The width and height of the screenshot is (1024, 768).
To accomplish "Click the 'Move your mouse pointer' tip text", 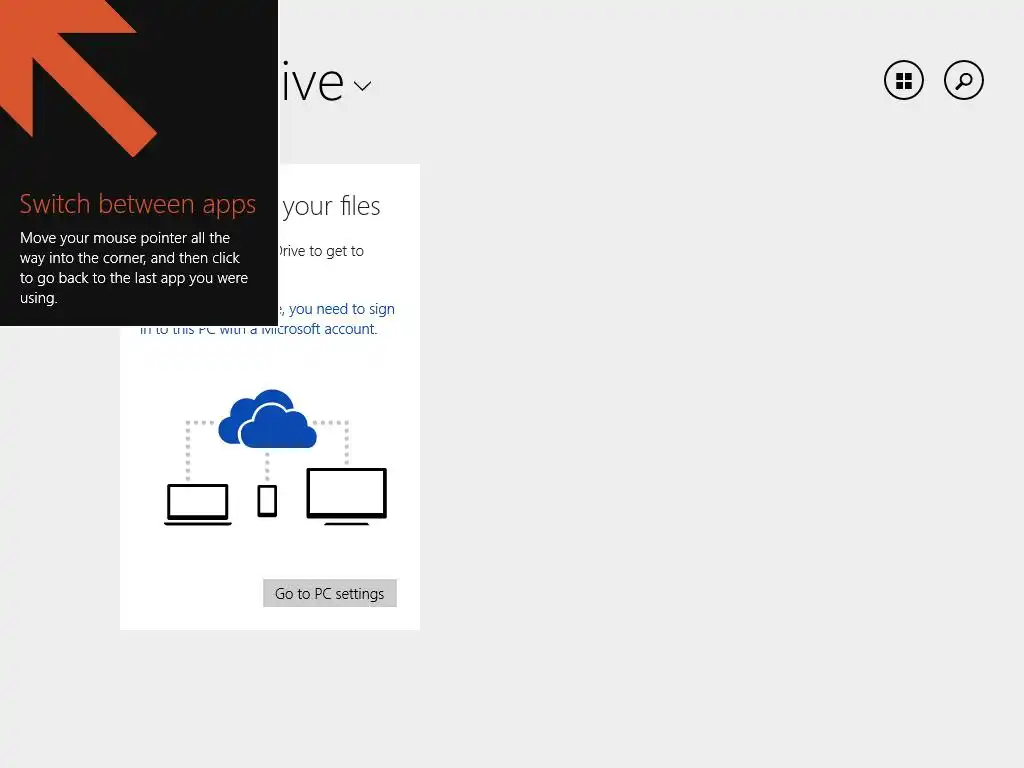I will (134, 268).
